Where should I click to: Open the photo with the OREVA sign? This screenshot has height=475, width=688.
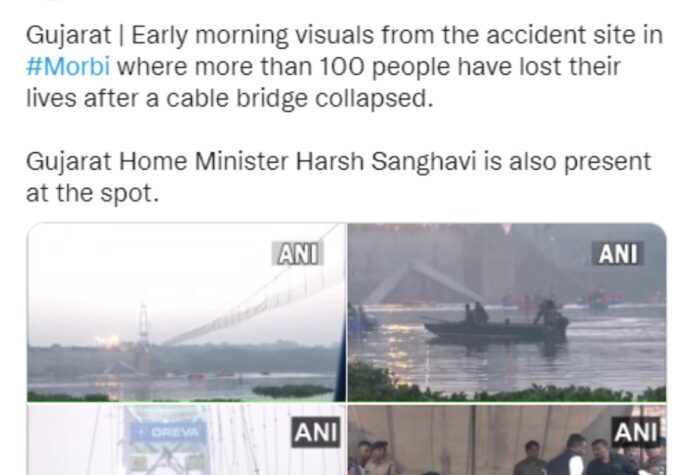click(x=186, y=439)
